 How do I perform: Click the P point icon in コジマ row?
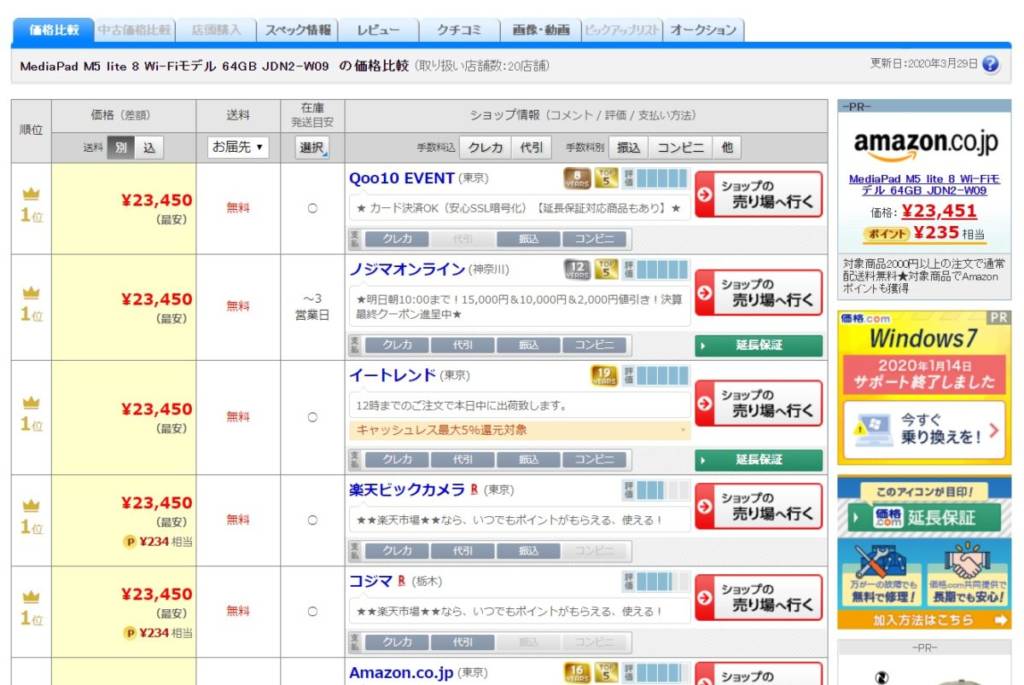tap(130, 633)
